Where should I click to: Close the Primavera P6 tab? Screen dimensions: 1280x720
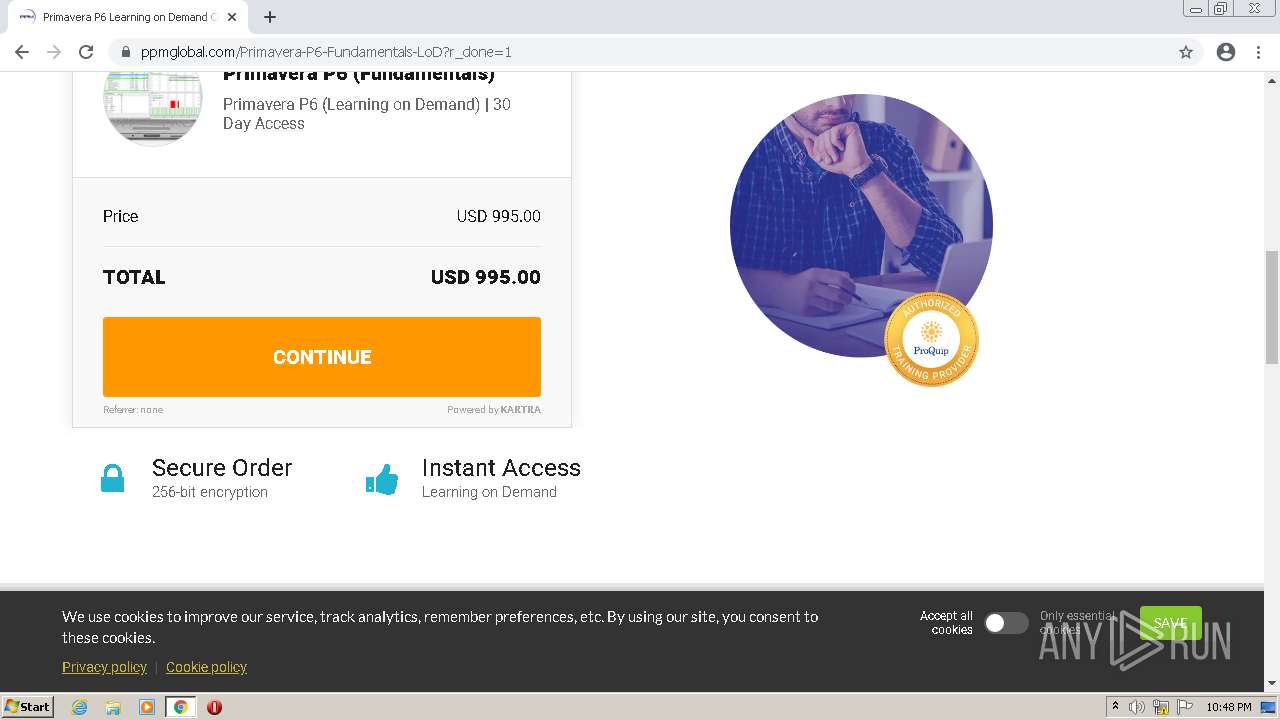[233, 17]
